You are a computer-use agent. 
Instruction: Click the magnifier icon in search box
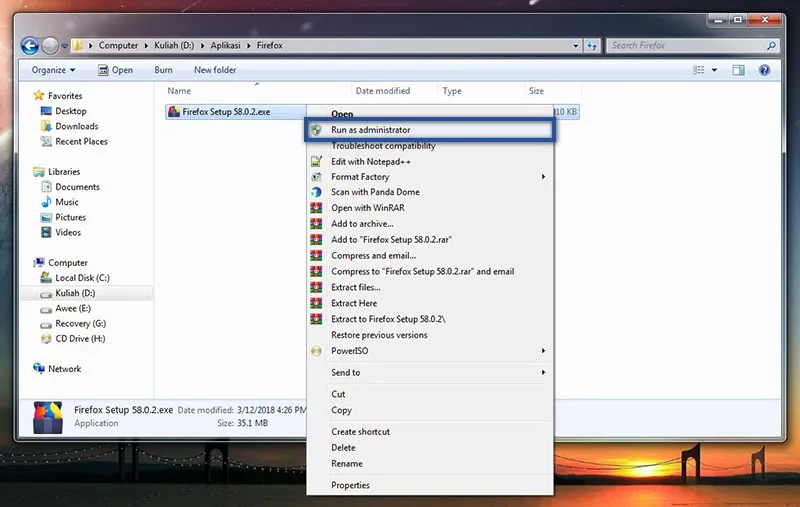(x=771, y=45)
